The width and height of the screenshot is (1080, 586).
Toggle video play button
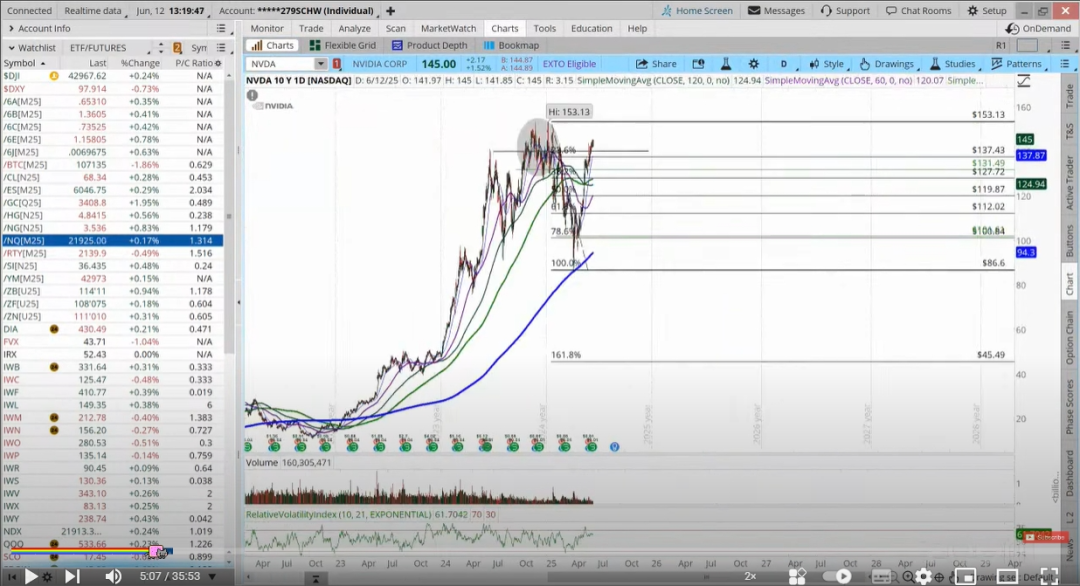click(x=30, y=576)
